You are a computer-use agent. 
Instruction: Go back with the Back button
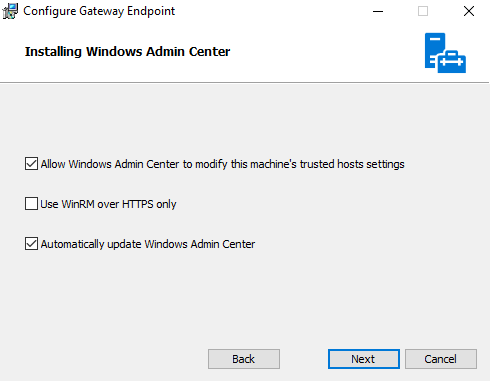[x=244, y=359]
